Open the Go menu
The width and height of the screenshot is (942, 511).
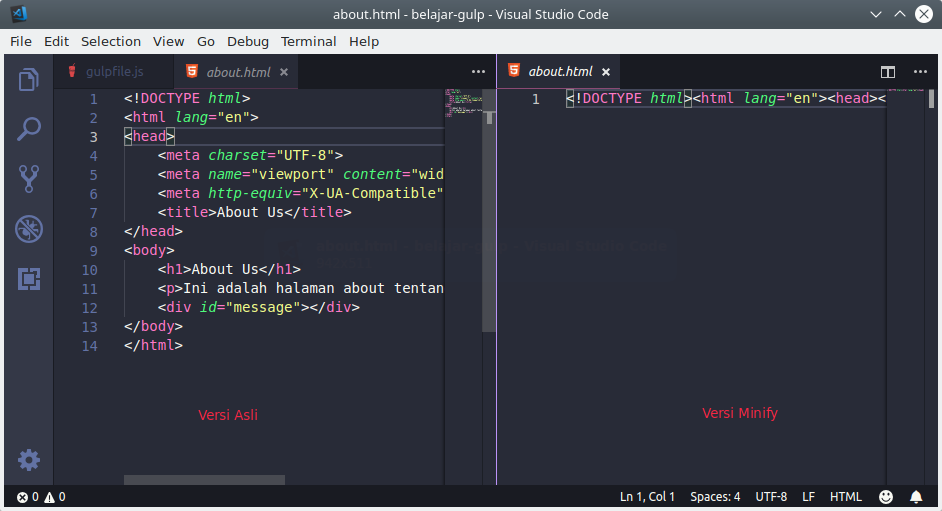coord(205,41)
